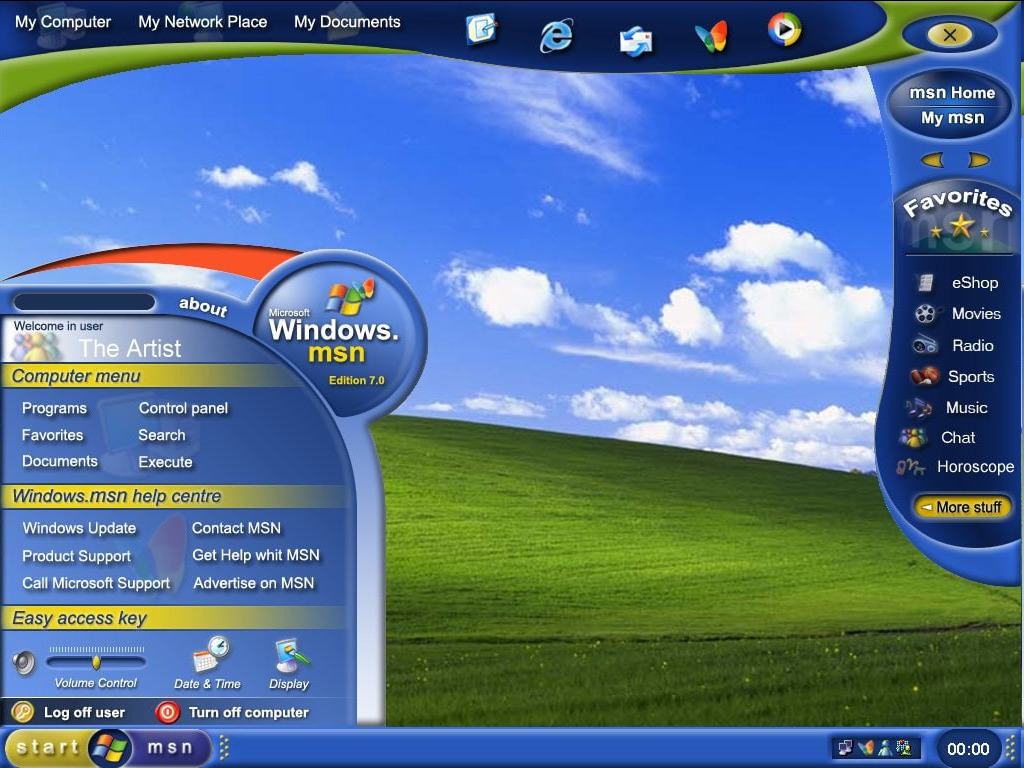Open Horoscope in Favorites list
The height and width of the screenshot is (768, 1024).
[x=974, y=467]
